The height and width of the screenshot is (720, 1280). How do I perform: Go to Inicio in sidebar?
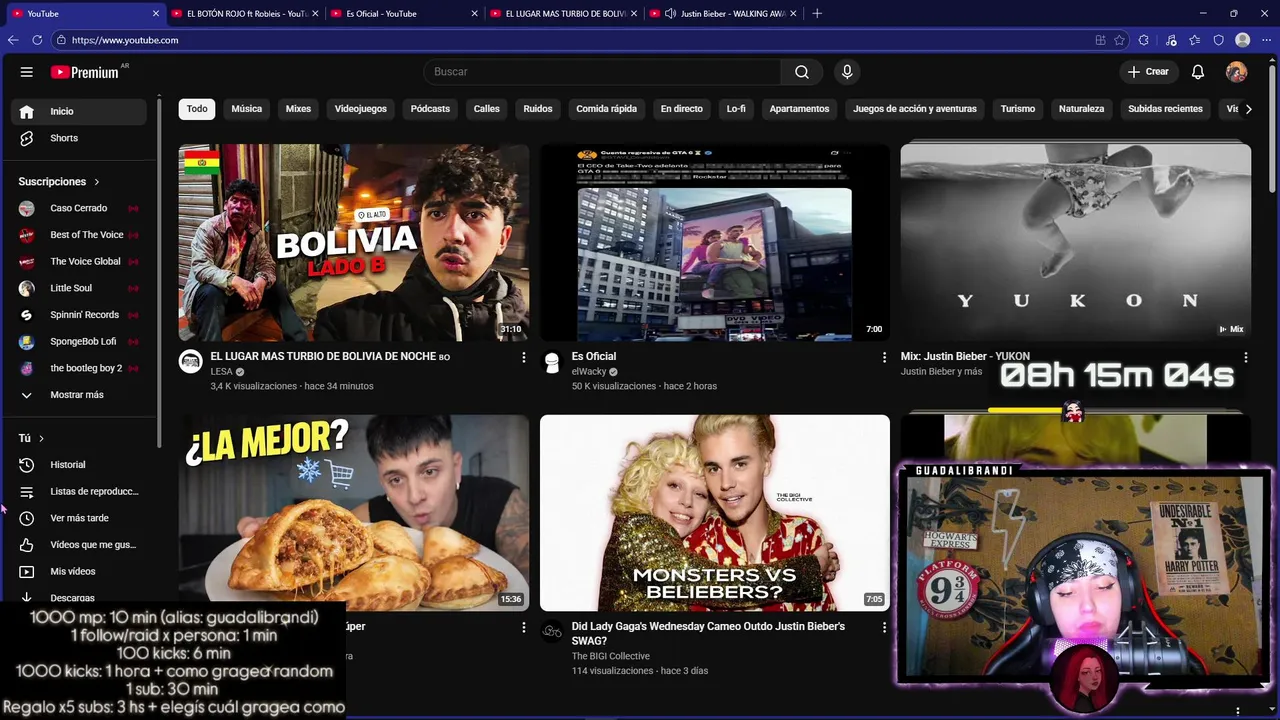(x=80, y=111)
